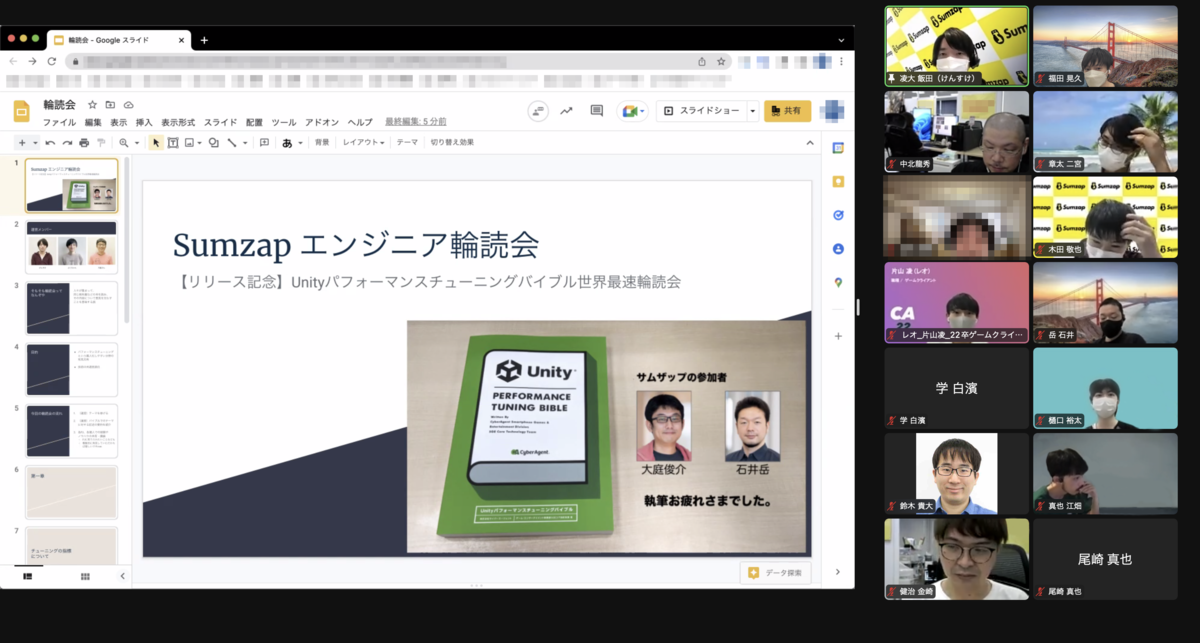Undo the last action

click(x=51, y=142)
